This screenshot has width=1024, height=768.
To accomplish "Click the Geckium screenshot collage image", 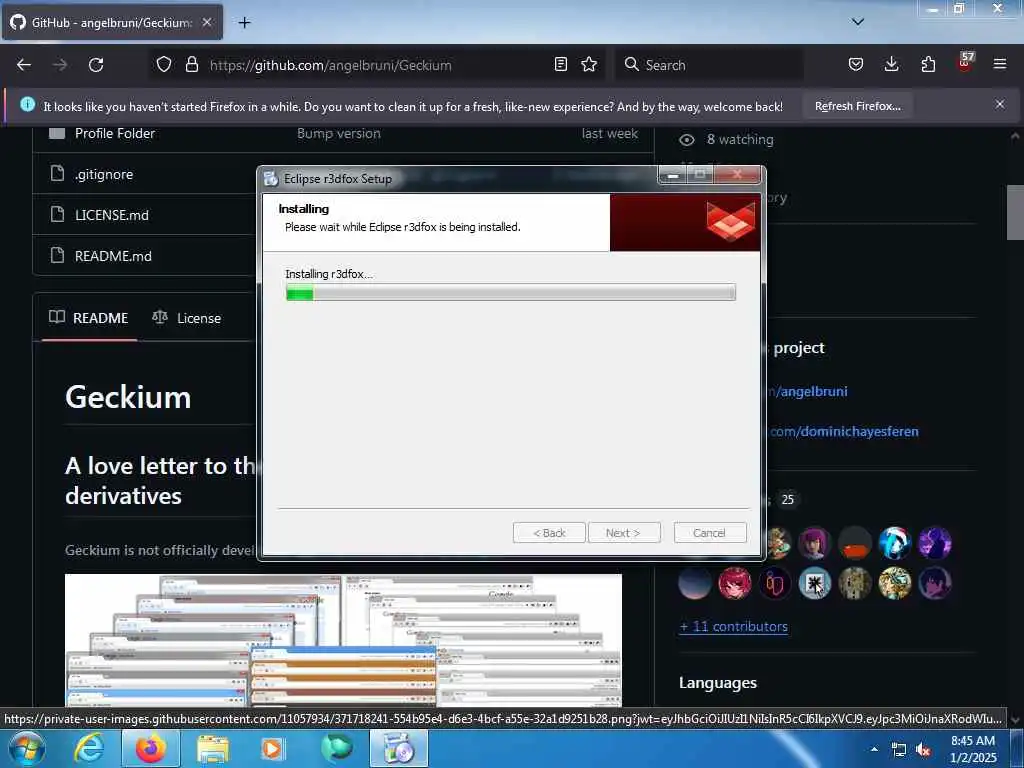I will coord(343,640).
